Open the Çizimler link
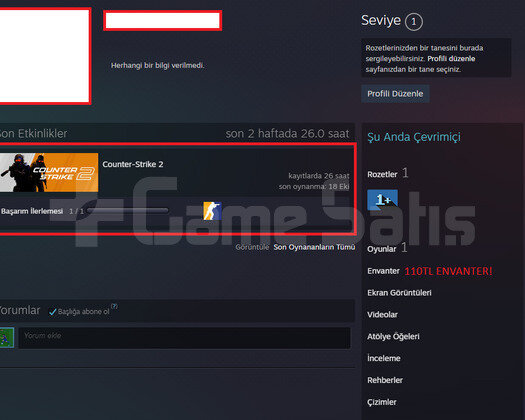Viewport: 525px width, 420px height. coord(382,402)
